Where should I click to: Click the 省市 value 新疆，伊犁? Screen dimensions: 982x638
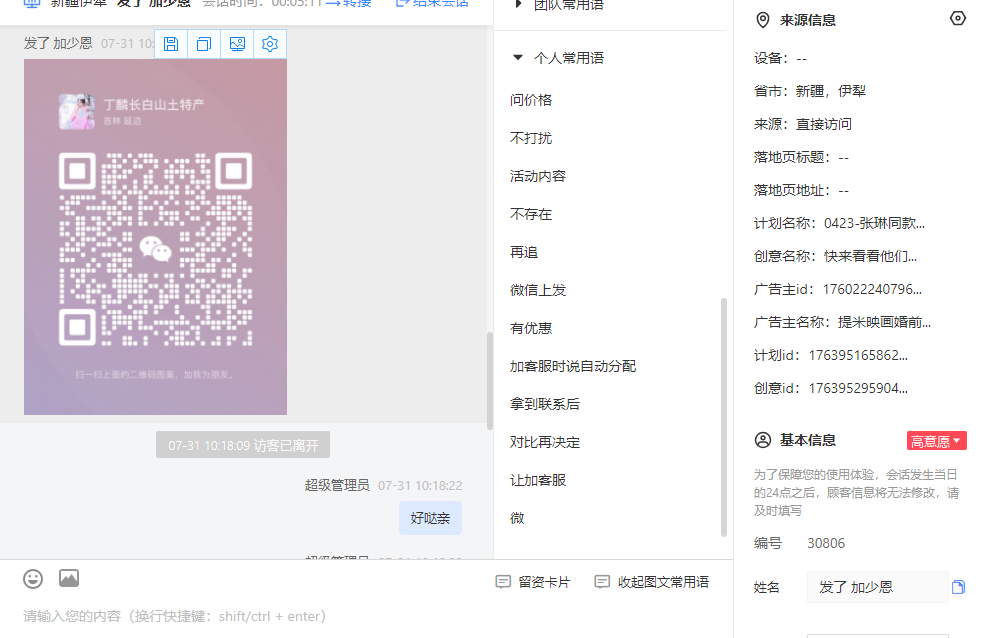click(831, 91)
